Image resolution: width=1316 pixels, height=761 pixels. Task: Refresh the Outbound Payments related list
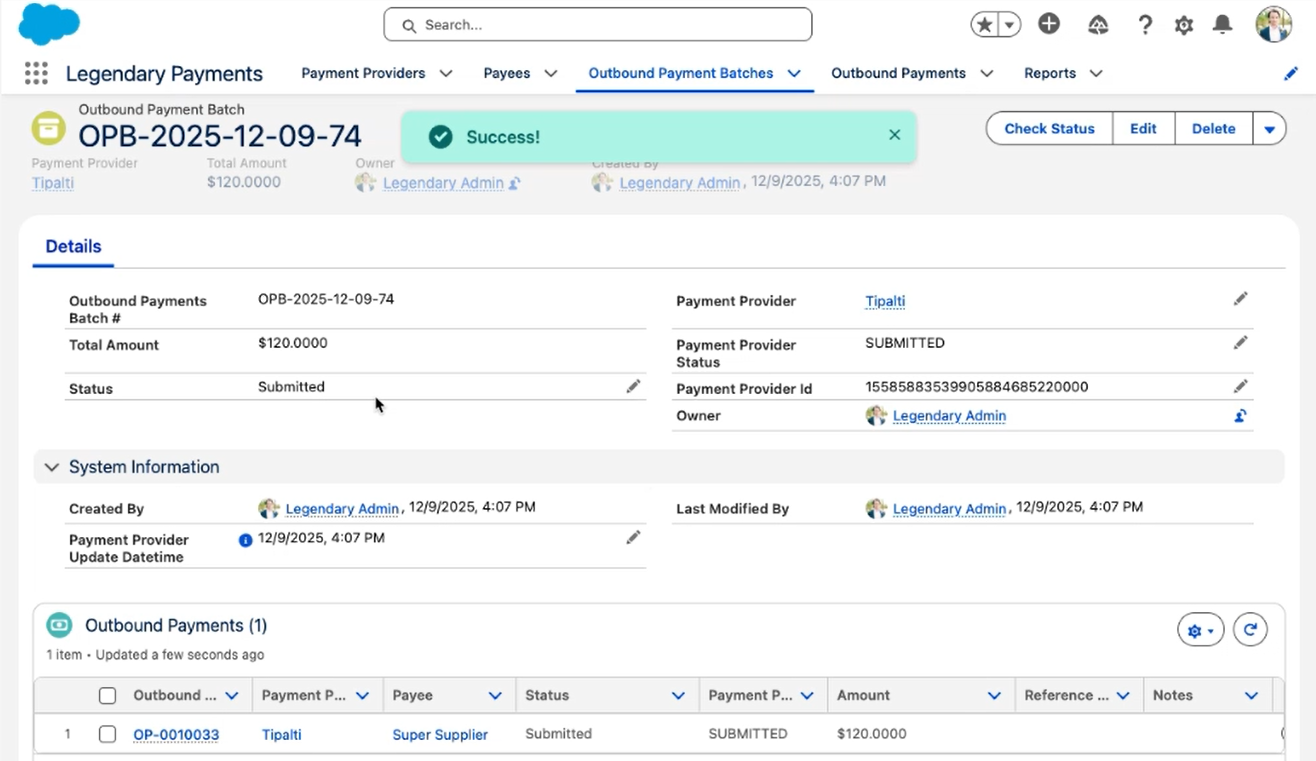[x=1250, y=630]
